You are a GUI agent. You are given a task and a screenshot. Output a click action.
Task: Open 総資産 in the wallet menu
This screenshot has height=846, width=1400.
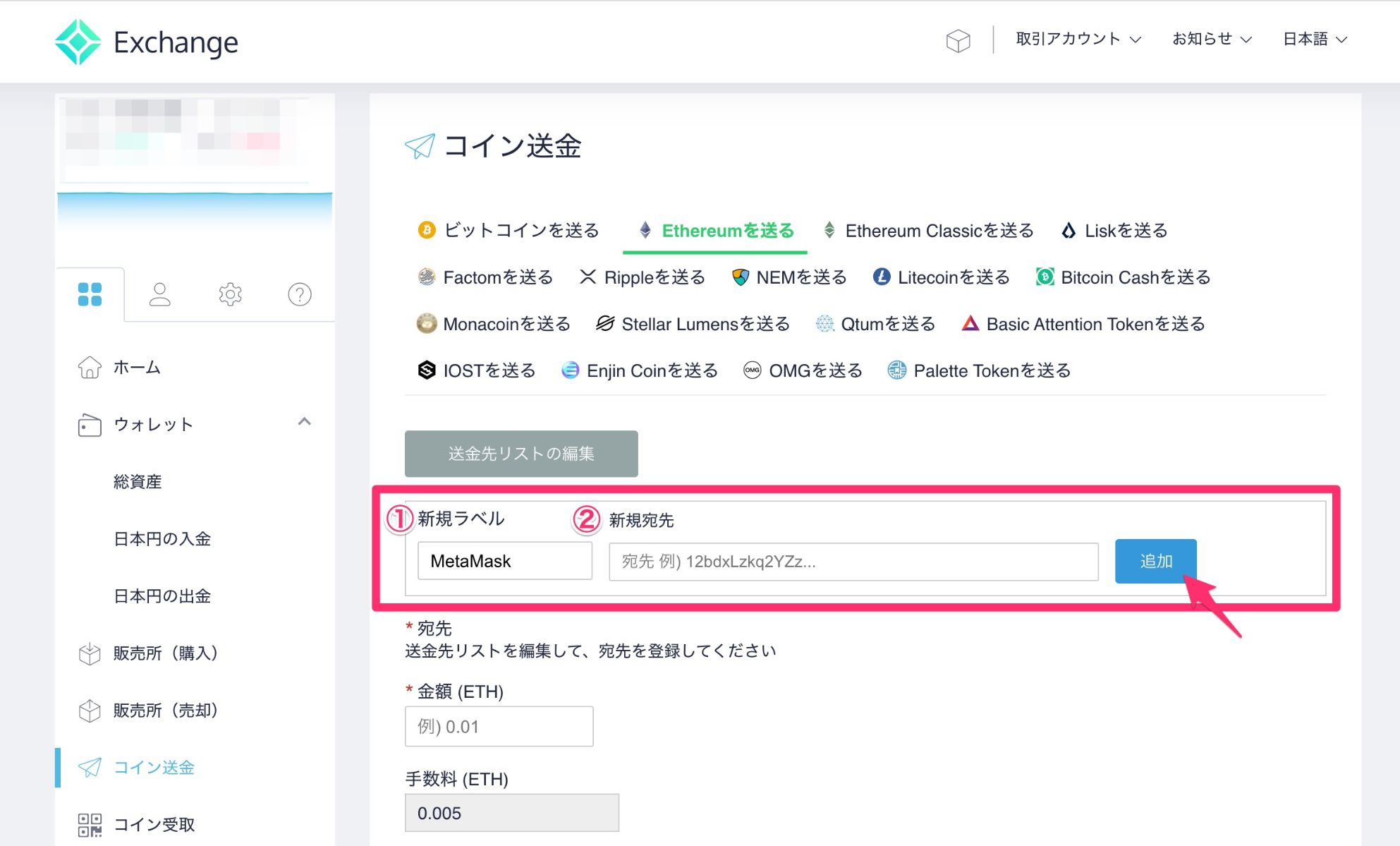[138, 482]
